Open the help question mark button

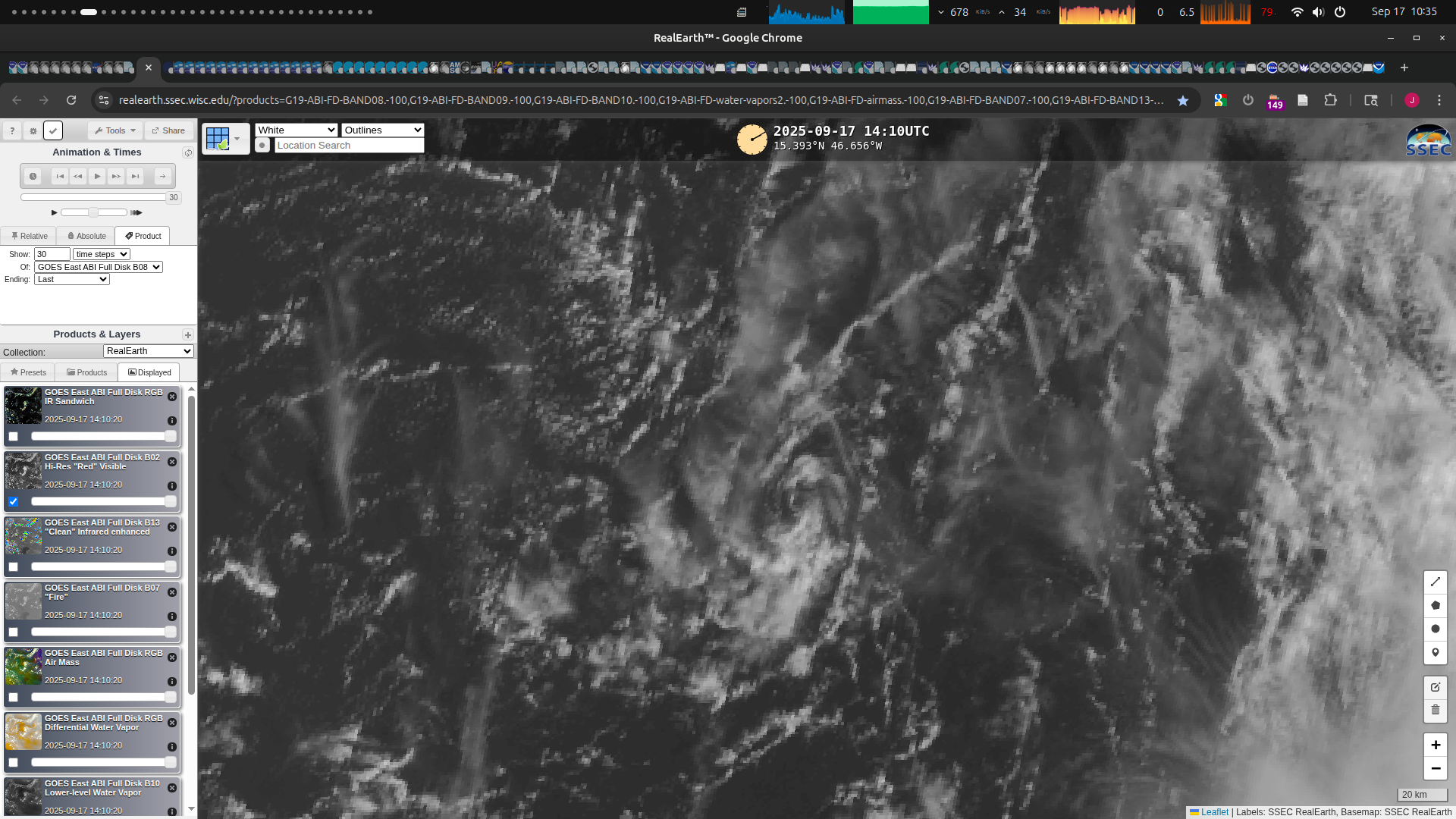click(x=12, y=130)
